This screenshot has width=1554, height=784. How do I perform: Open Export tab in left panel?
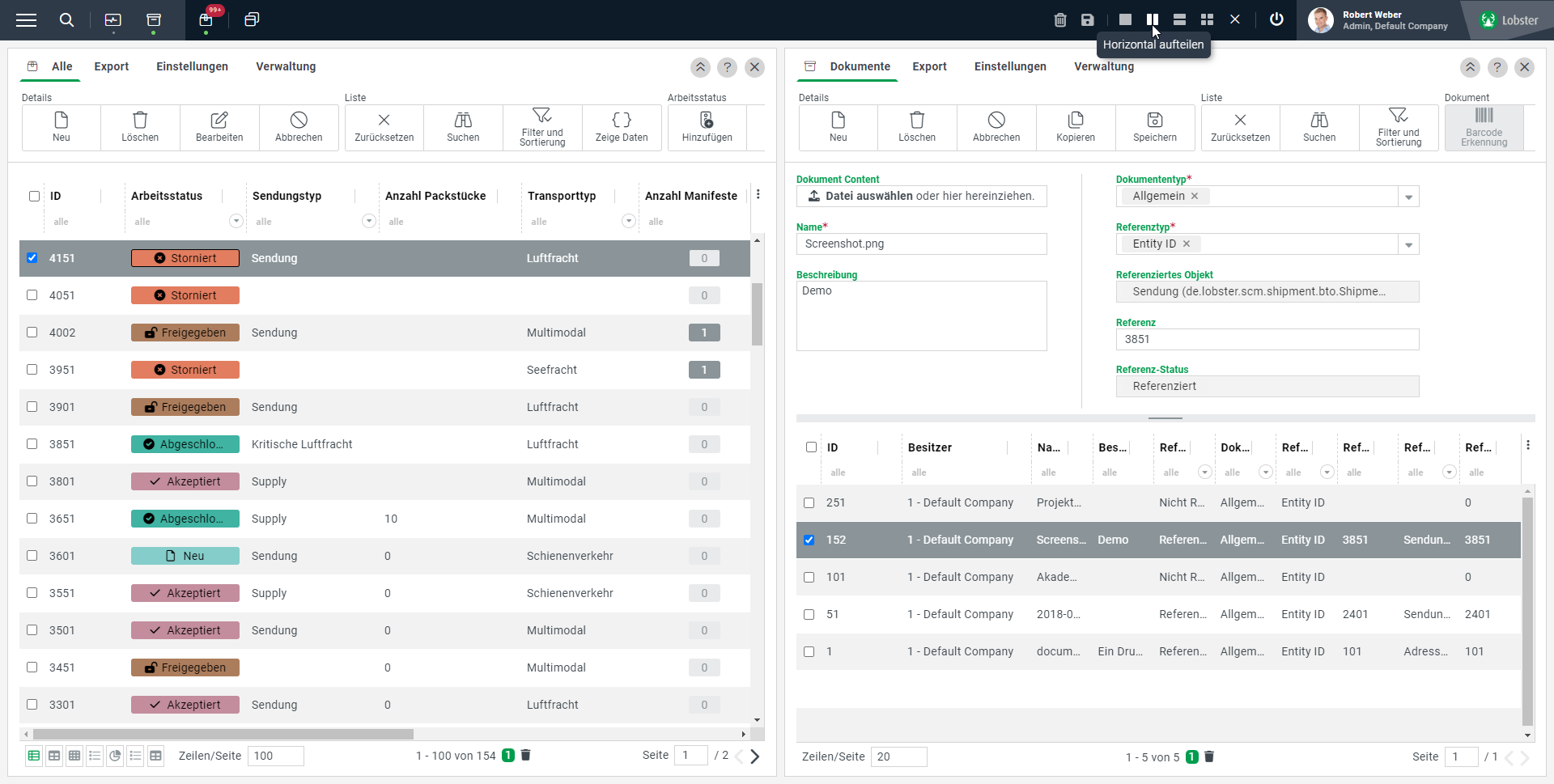(112, 66)
